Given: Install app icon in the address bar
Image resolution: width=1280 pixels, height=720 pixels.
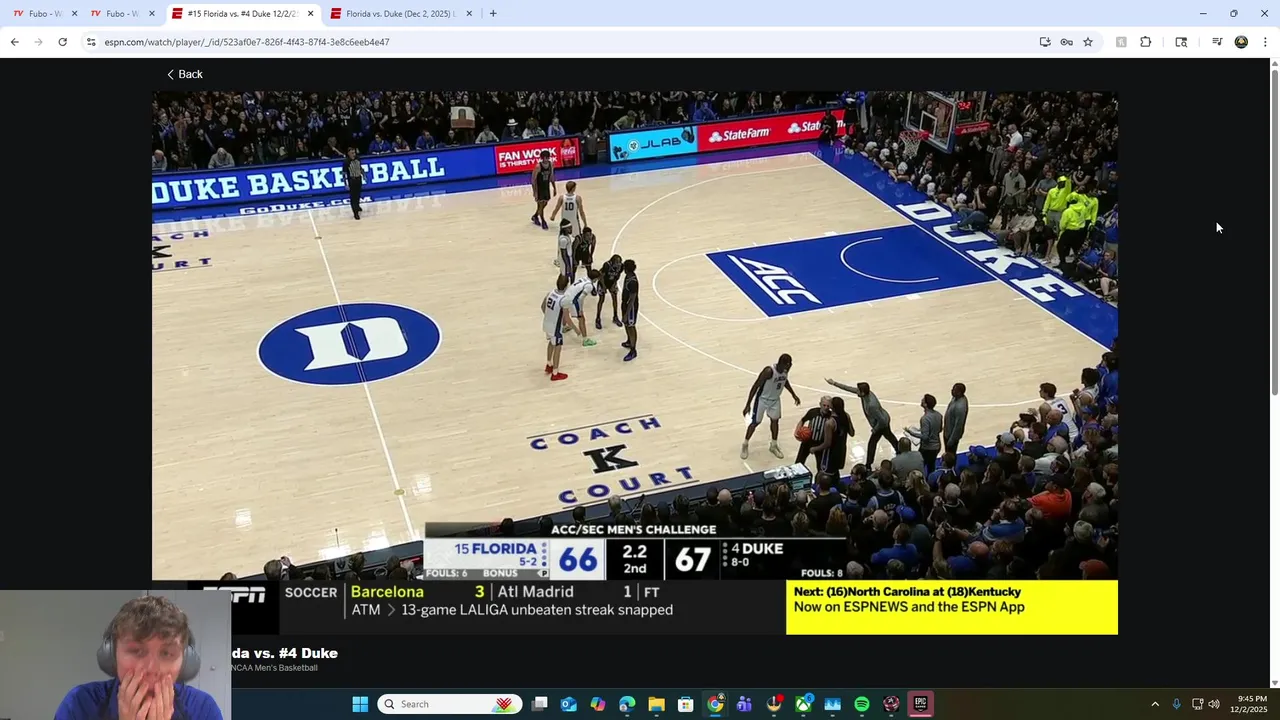Looking at the screenshot, I should coord(1045,42).
